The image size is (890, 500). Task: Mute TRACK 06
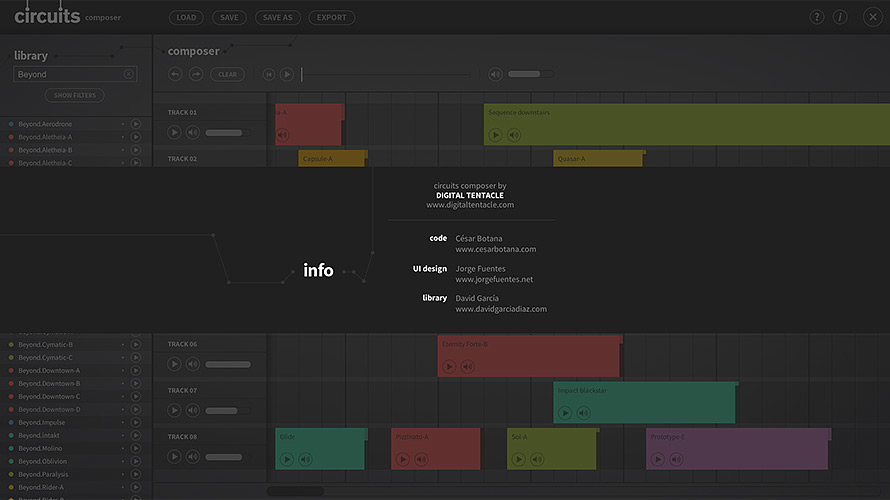coord(193,364)
